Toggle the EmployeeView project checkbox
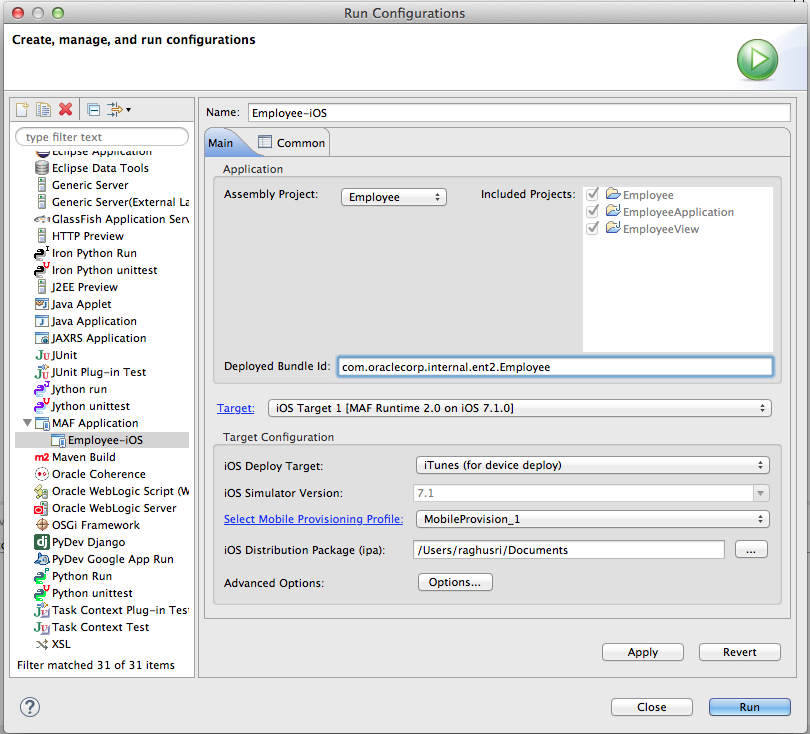Image resolution: width=810 pixels, height=734 pixels. click(x=593, y=228)
